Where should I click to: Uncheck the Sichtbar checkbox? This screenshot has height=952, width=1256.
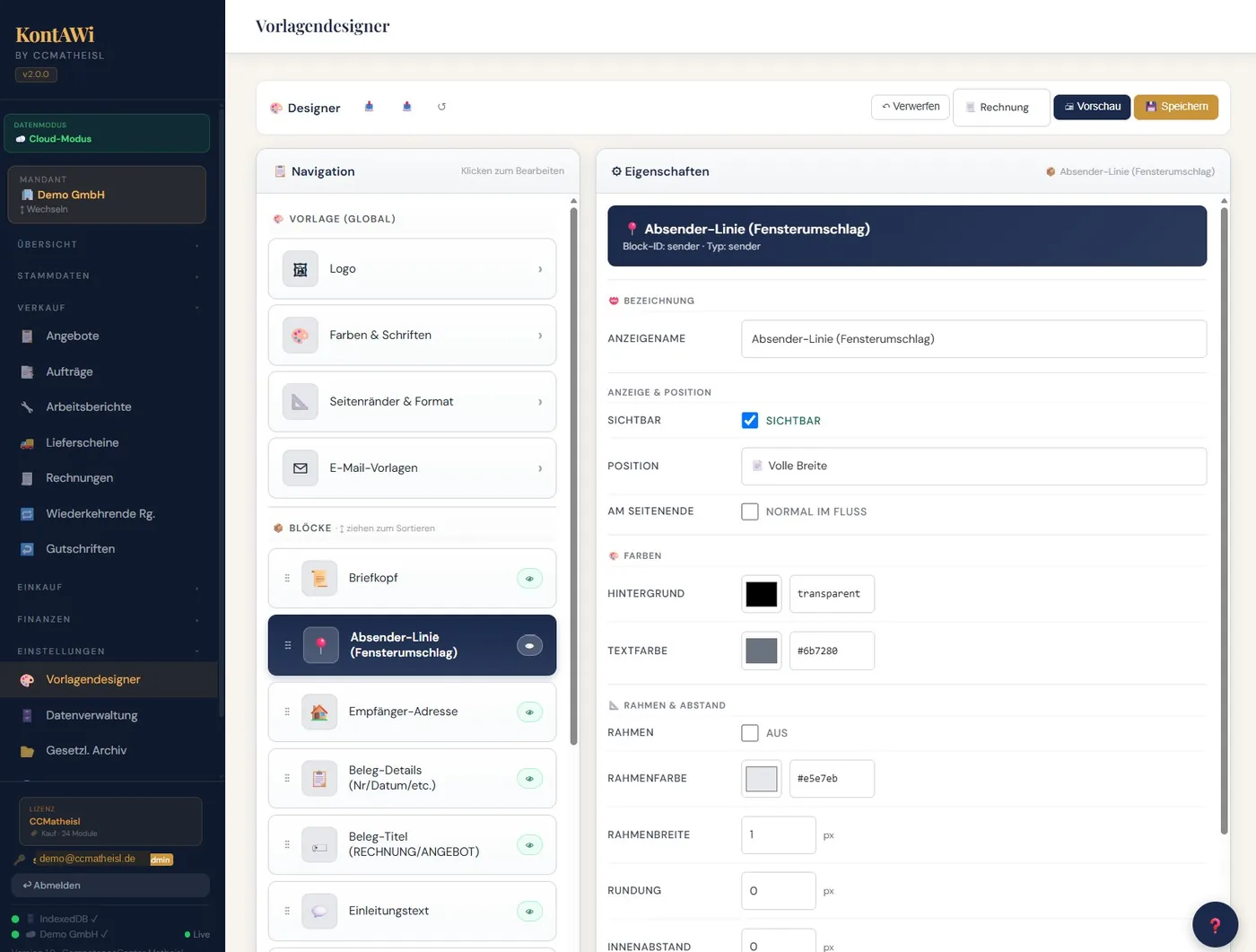coord(750,421)
